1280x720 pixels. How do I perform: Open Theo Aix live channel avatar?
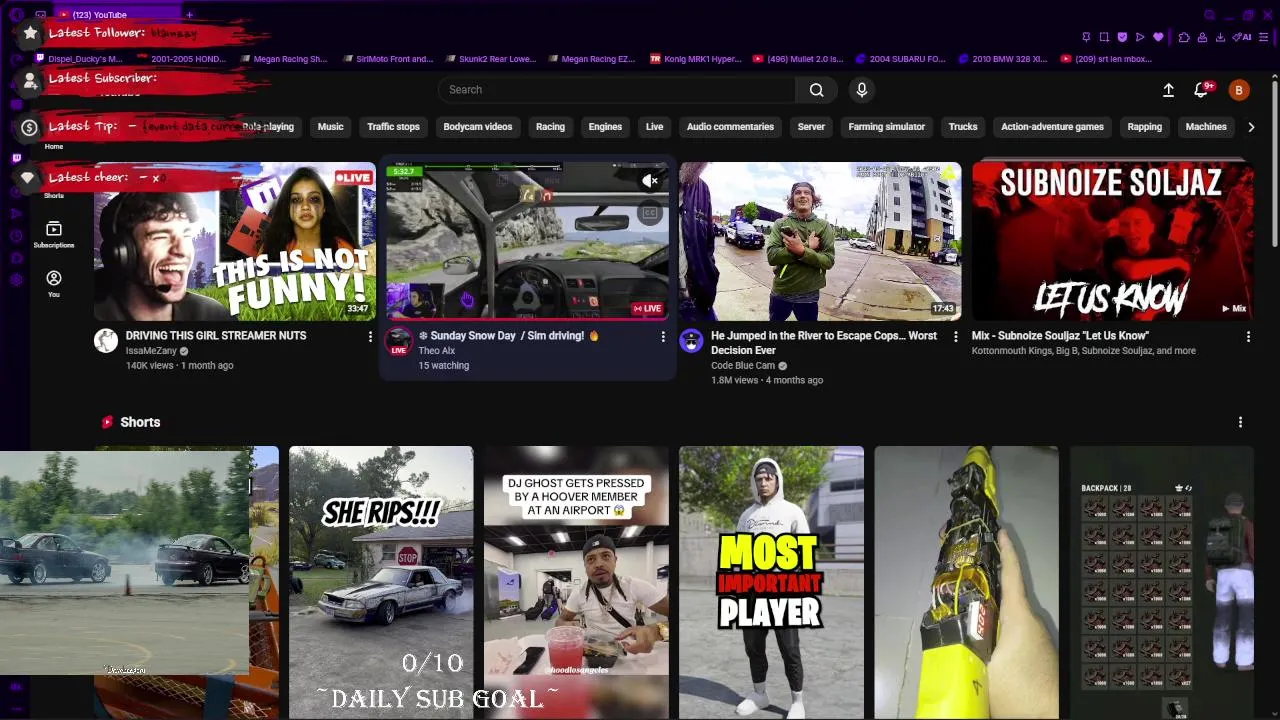[399, 341]
